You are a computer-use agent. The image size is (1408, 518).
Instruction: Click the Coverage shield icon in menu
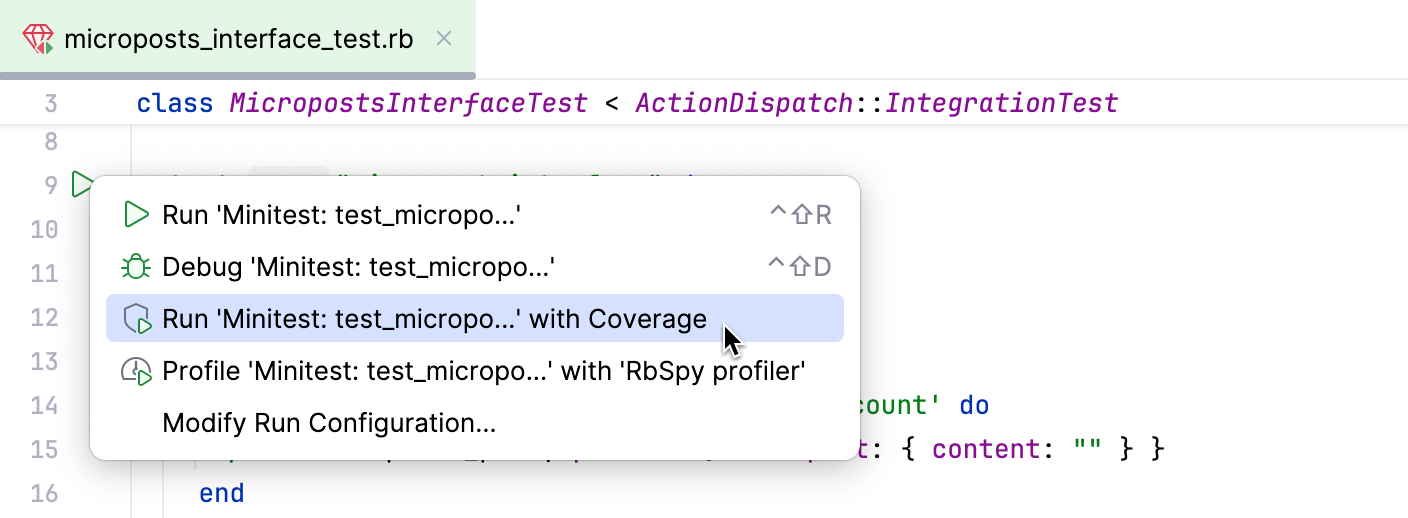click(x=136, y=320)
